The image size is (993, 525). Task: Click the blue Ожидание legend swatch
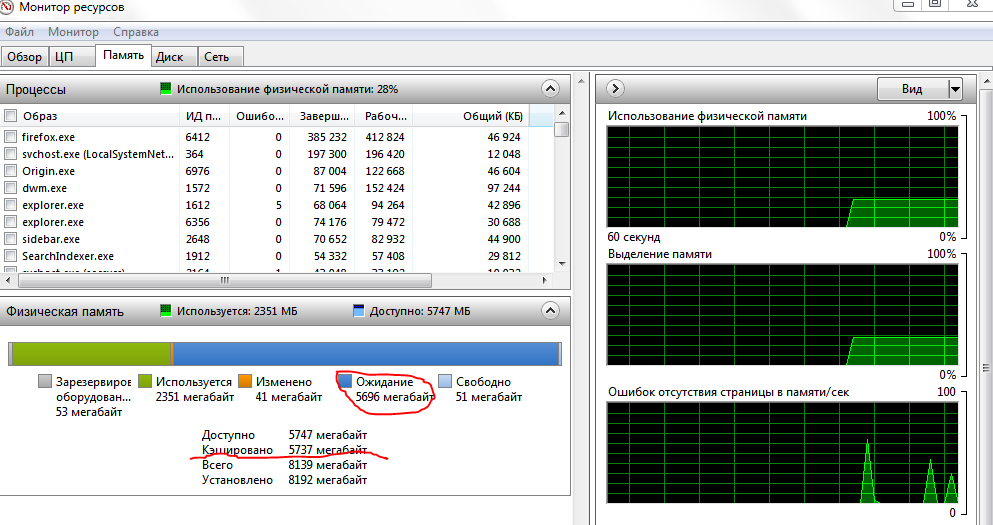point(345,381)
